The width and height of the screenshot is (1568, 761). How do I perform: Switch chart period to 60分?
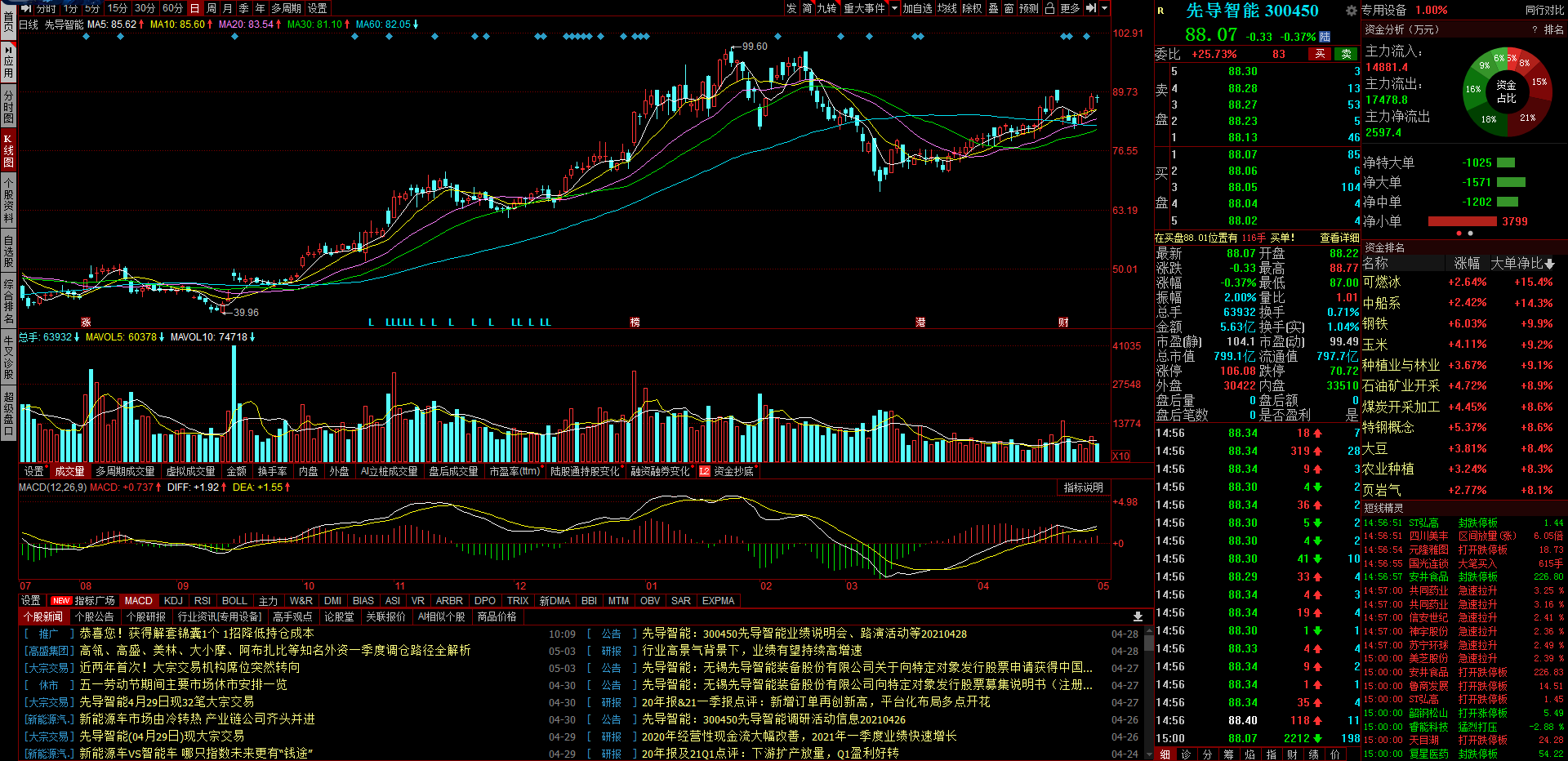pyautogui.click(x=172, y=8)
